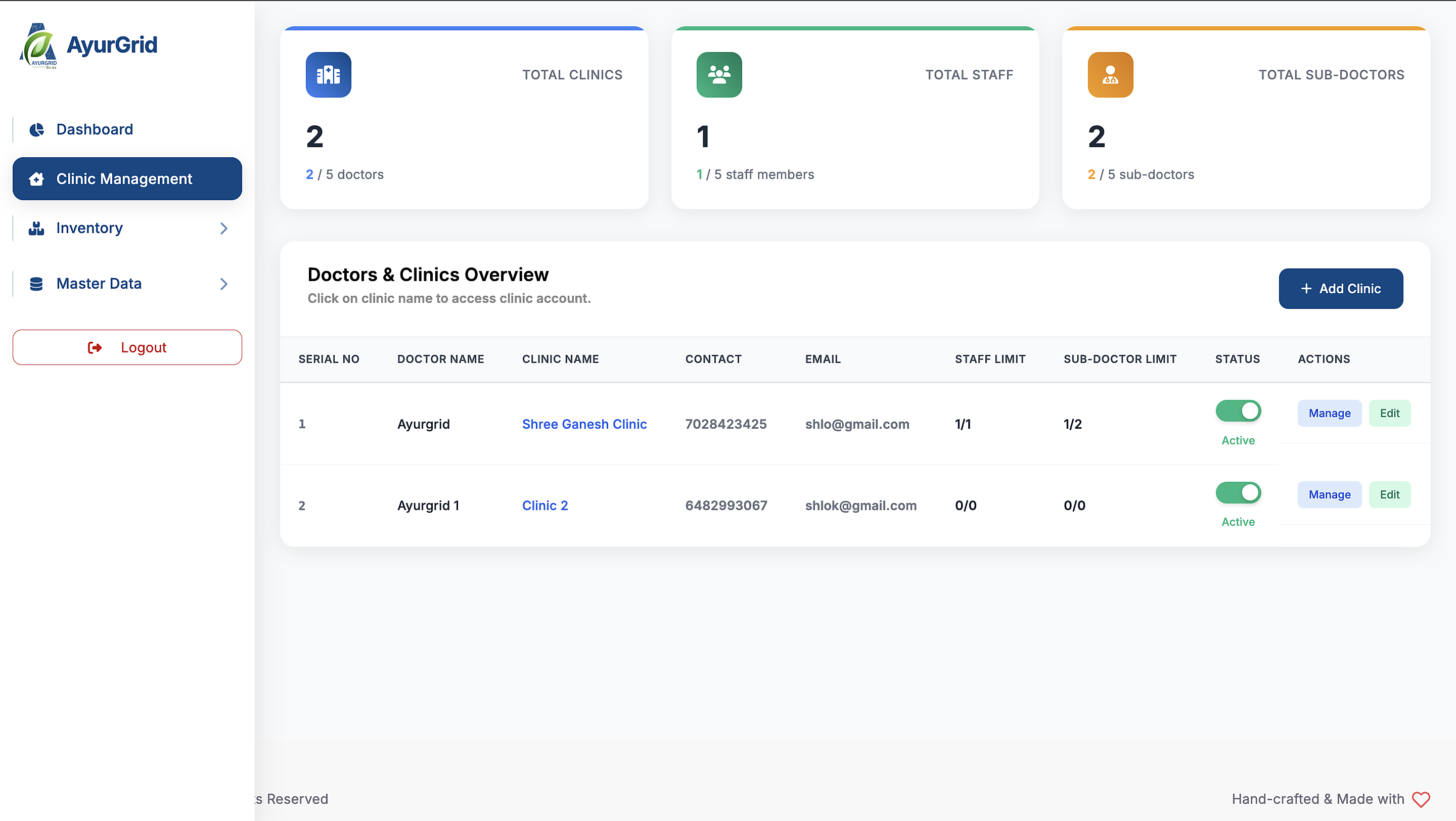Click Edit for Shree Ganesh Clinic

coord(1389,413)
